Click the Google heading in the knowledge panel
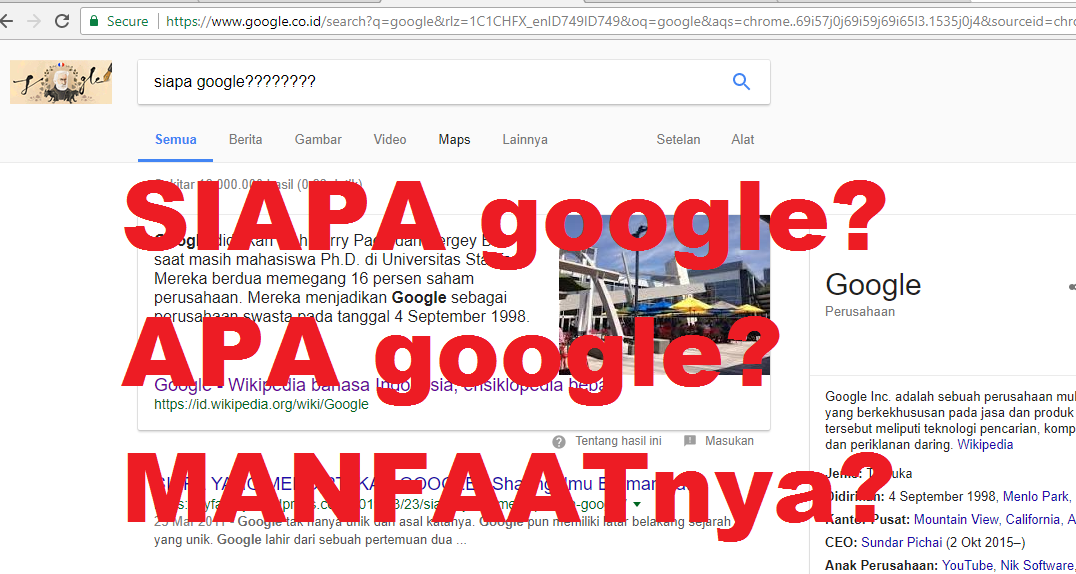This screenshot has width=1076, height=574. click(x=873, y=284)
